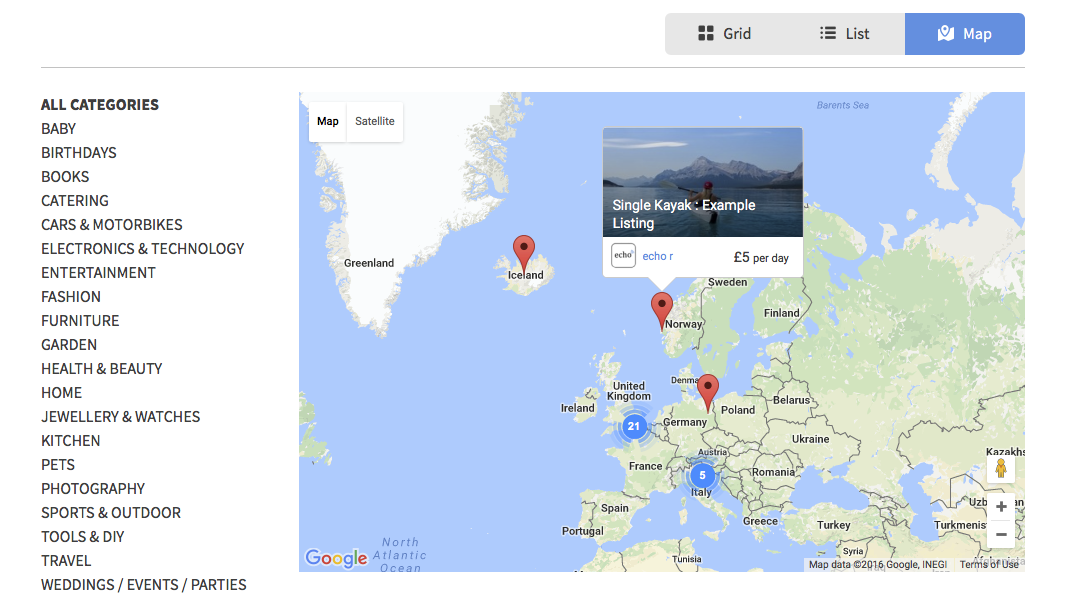Viewport: 1075px width, 597px height.
Task: Click the echo user avatar
Action: (x=623, y=256)
